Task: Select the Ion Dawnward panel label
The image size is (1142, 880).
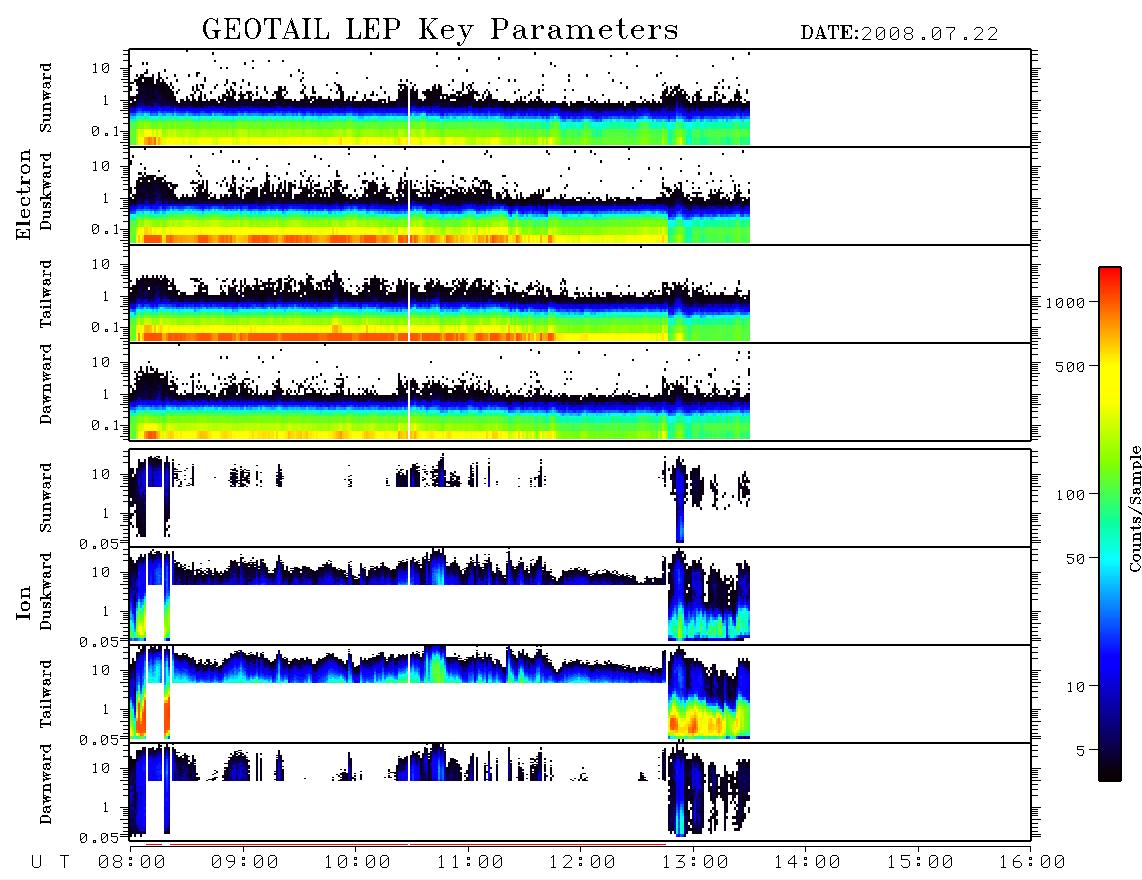Action: 46,785
